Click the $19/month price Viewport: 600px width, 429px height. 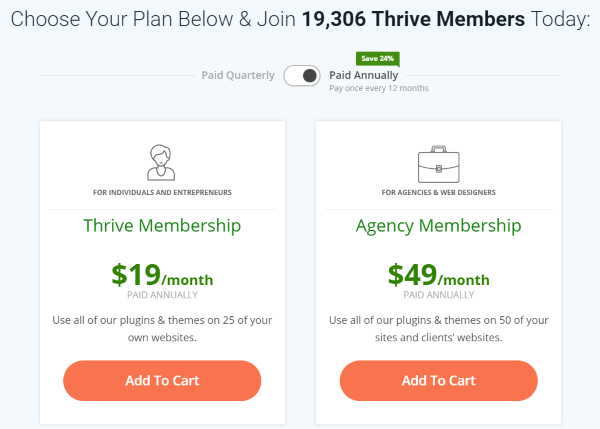pos(162,275)
